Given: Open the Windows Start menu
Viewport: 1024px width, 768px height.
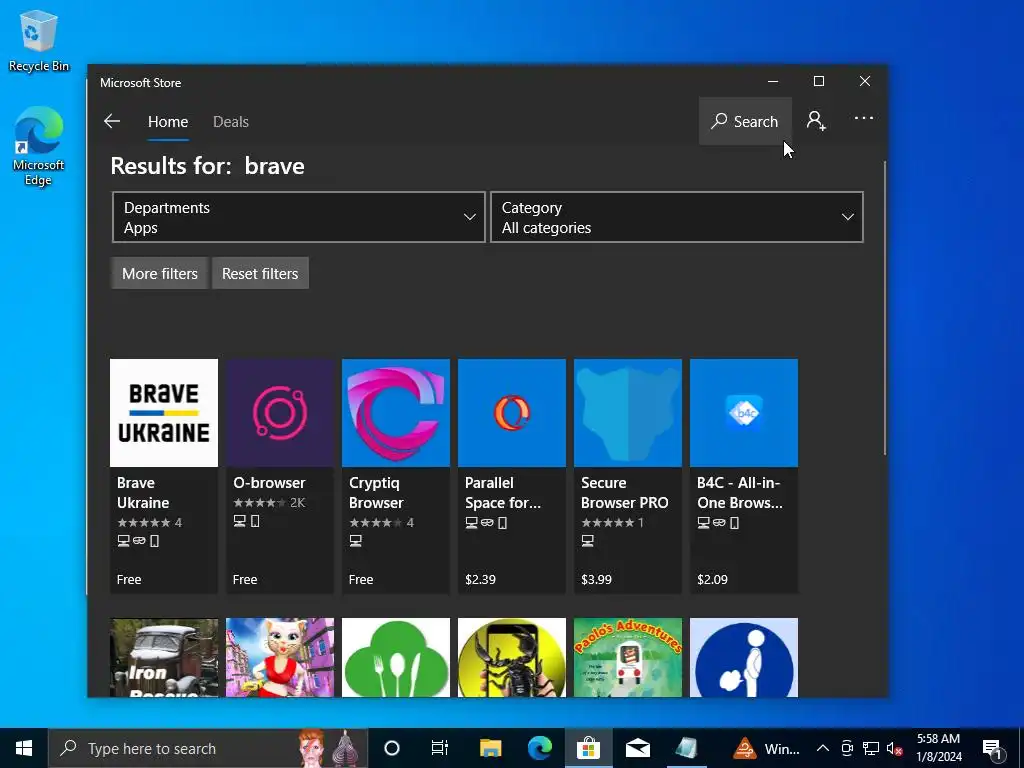Looking at the screenshot, I should (24, 748).
